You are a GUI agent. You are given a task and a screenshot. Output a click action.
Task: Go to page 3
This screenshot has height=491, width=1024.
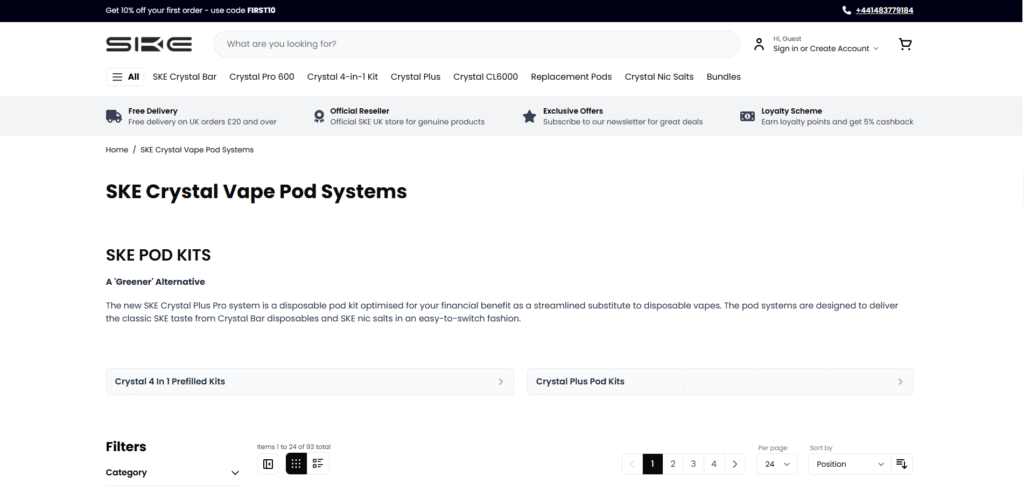694,464
